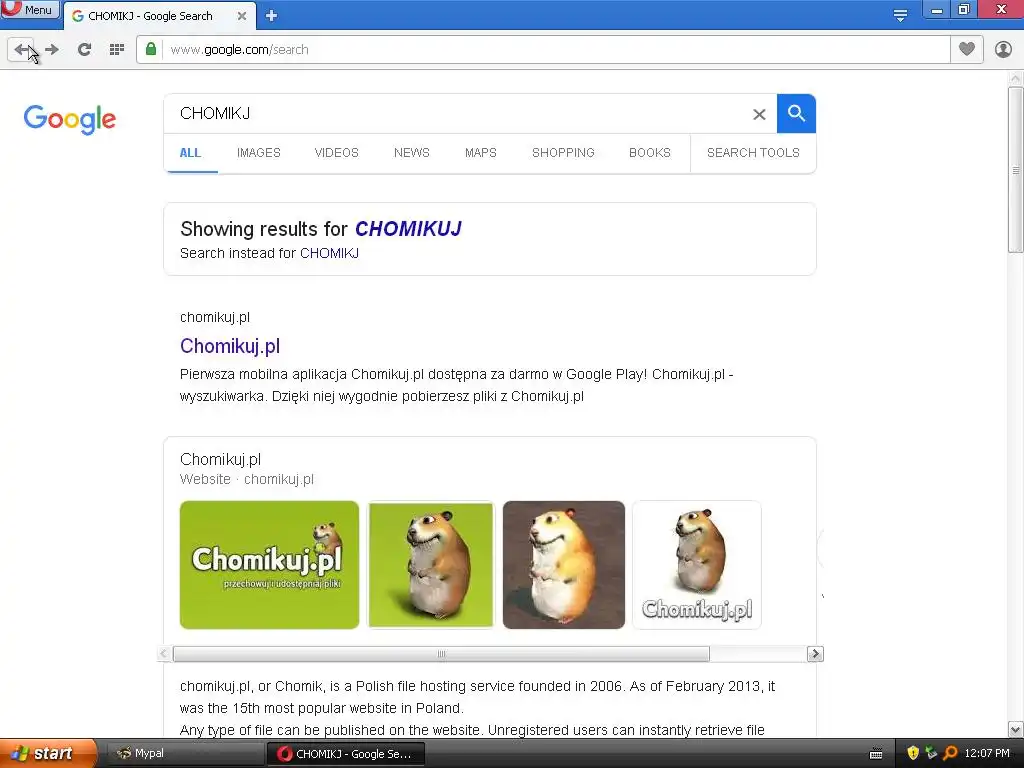Click the 12:07 PM clock
Screen dimensions: 1024x768
(987, 753)
